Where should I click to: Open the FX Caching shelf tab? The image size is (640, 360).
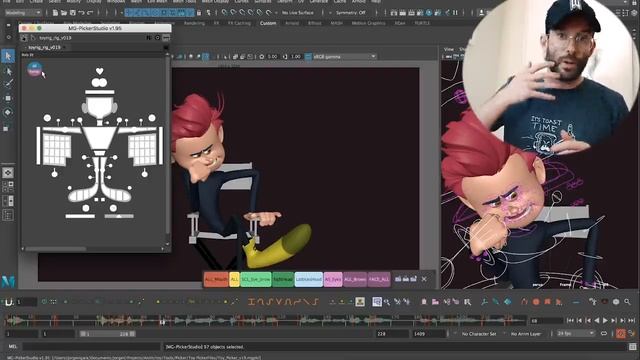(x=239, y=23)
